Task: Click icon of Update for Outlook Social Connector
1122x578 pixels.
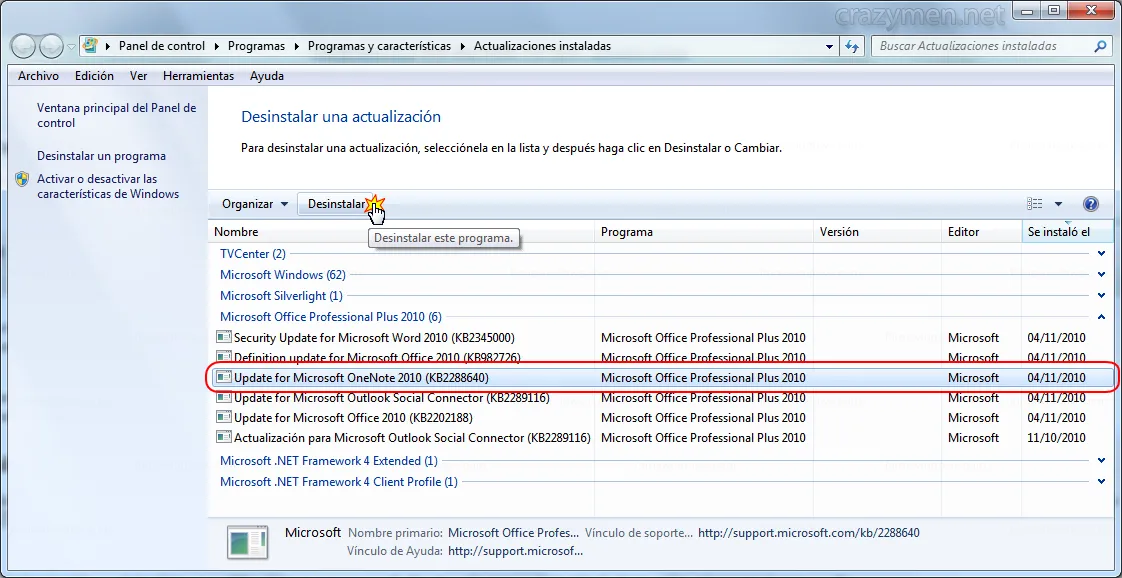Action: click(224, 397)
